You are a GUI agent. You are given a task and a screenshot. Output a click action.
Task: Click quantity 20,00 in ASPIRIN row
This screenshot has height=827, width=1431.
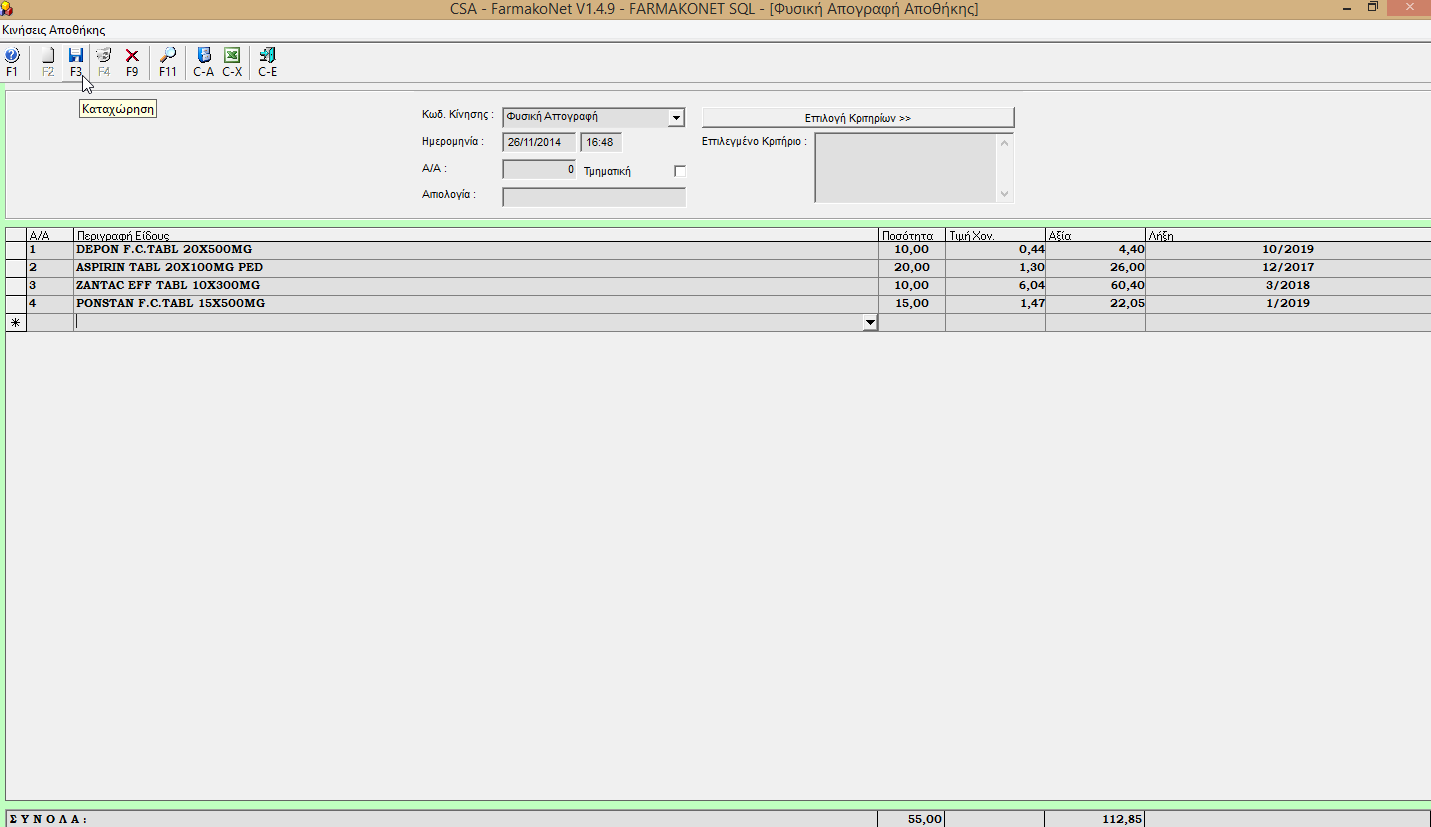[x=911, y=268]
